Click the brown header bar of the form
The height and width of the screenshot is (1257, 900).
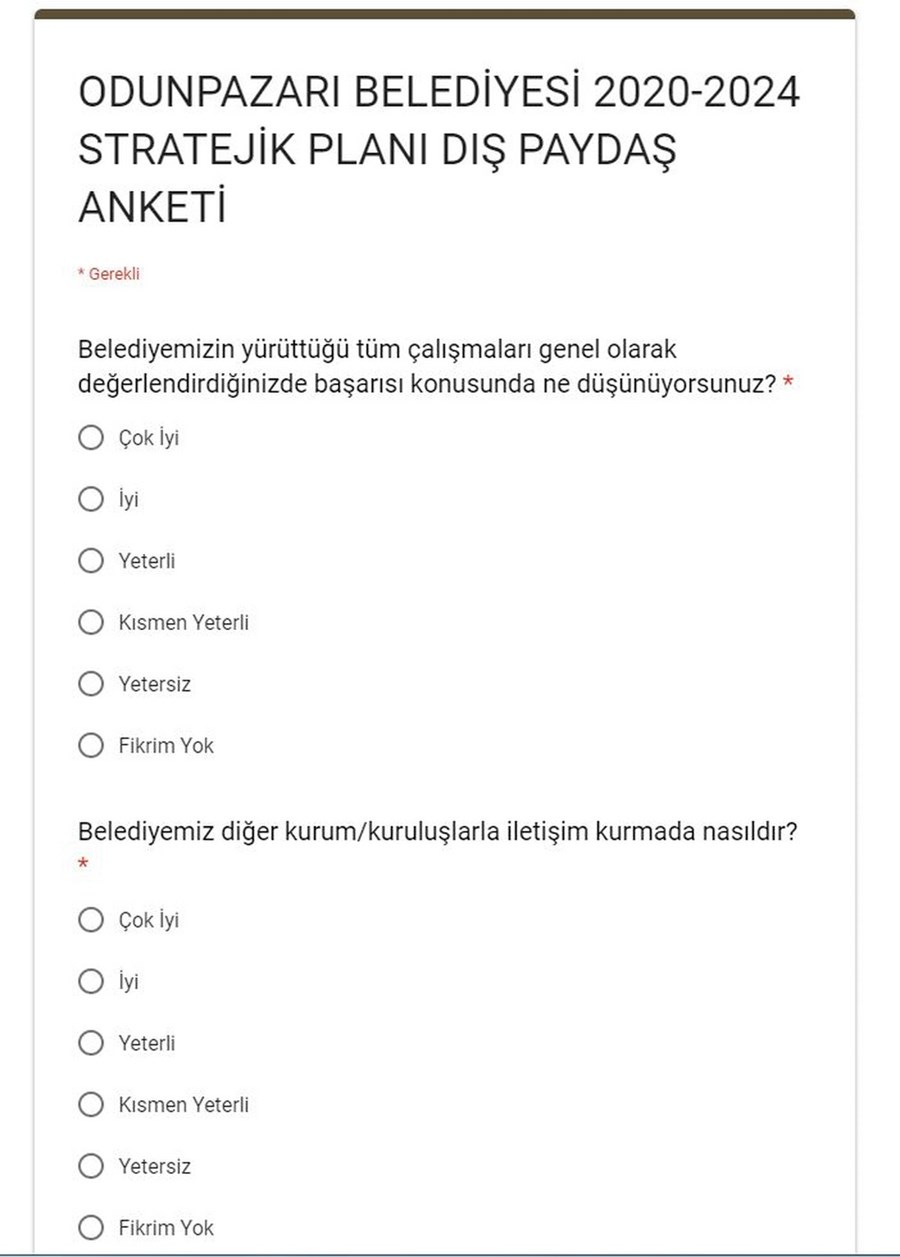pyautogui.click(x=445, y=14)
